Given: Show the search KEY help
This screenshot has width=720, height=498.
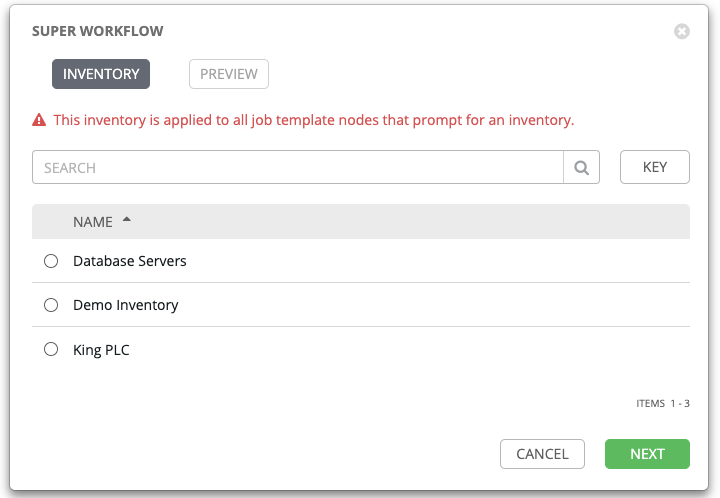Looking at the screenshot, I should point(655,168).
